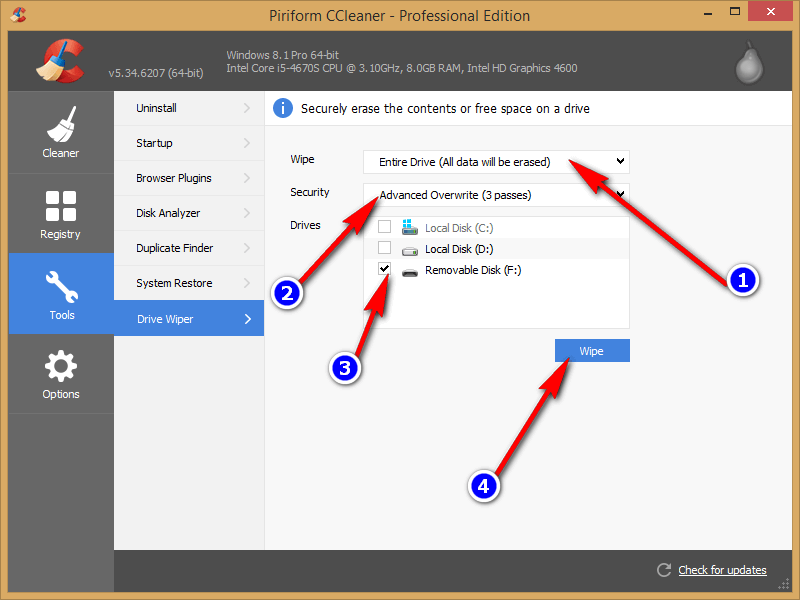Viewport: 800px width, 600px height.
Task: Click the chevron next to Drive Wiper
Action: coord(248,319)
